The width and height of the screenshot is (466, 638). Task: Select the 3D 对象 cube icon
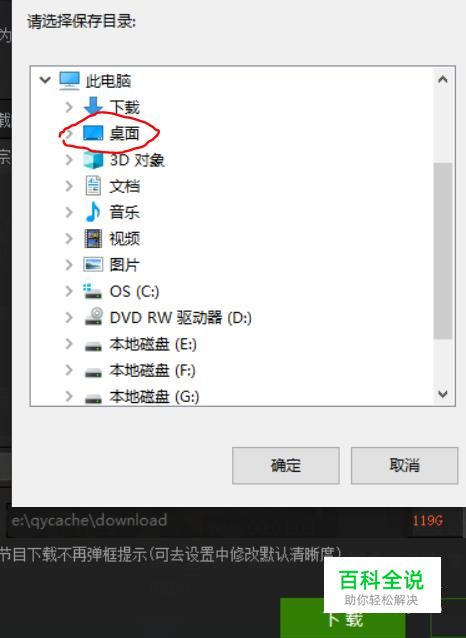93,160
